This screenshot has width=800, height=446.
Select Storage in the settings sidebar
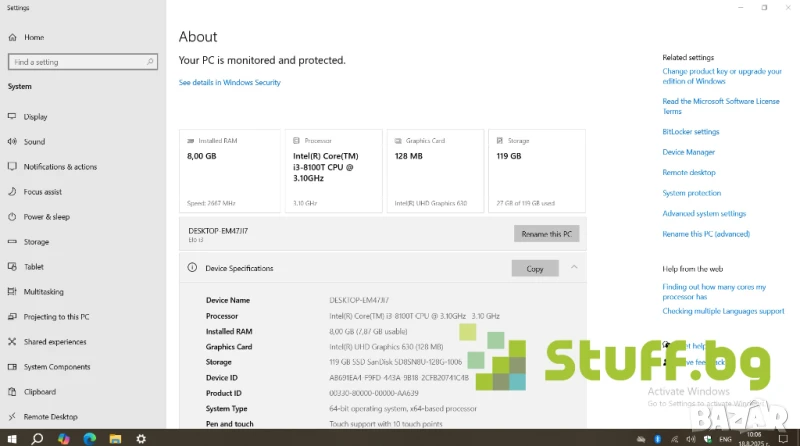point(36,242)
